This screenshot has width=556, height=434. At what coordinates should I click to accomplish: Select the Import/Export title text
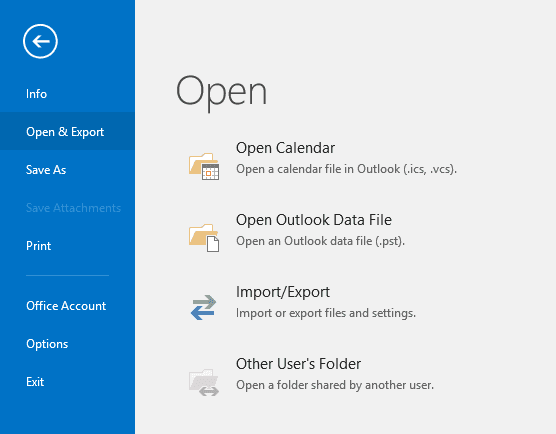point(283,292)
